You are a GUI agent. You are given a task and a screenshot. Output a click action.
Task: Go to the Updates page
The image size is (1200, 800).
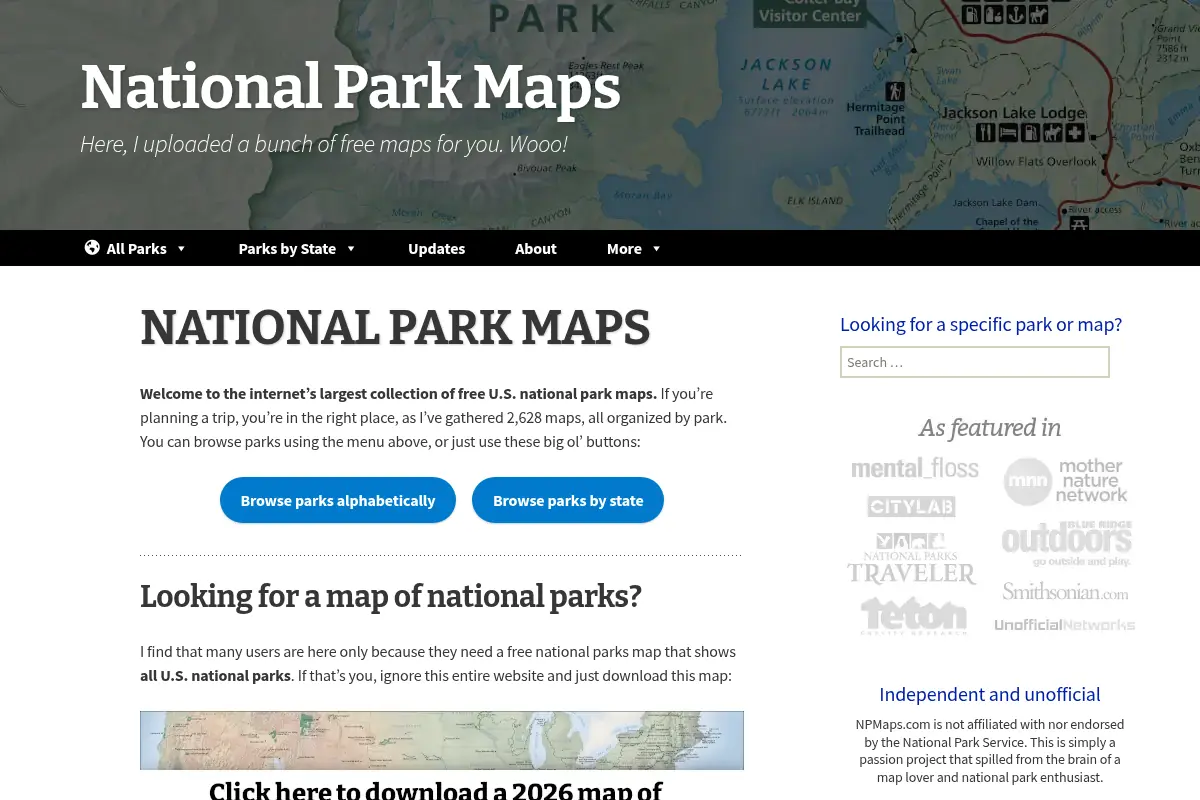coord(436,248)
